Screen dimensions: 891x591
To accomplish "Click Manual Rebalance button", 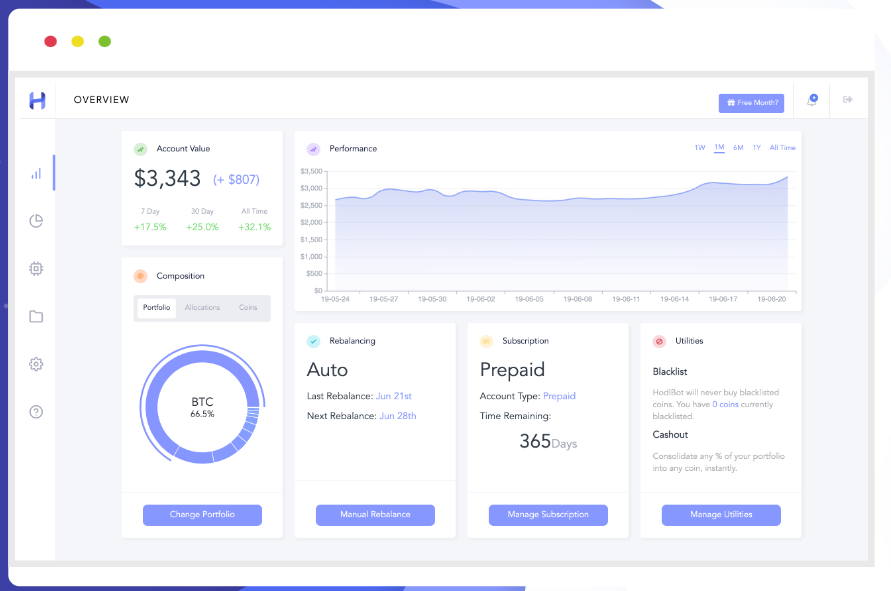I will [375, 515].
